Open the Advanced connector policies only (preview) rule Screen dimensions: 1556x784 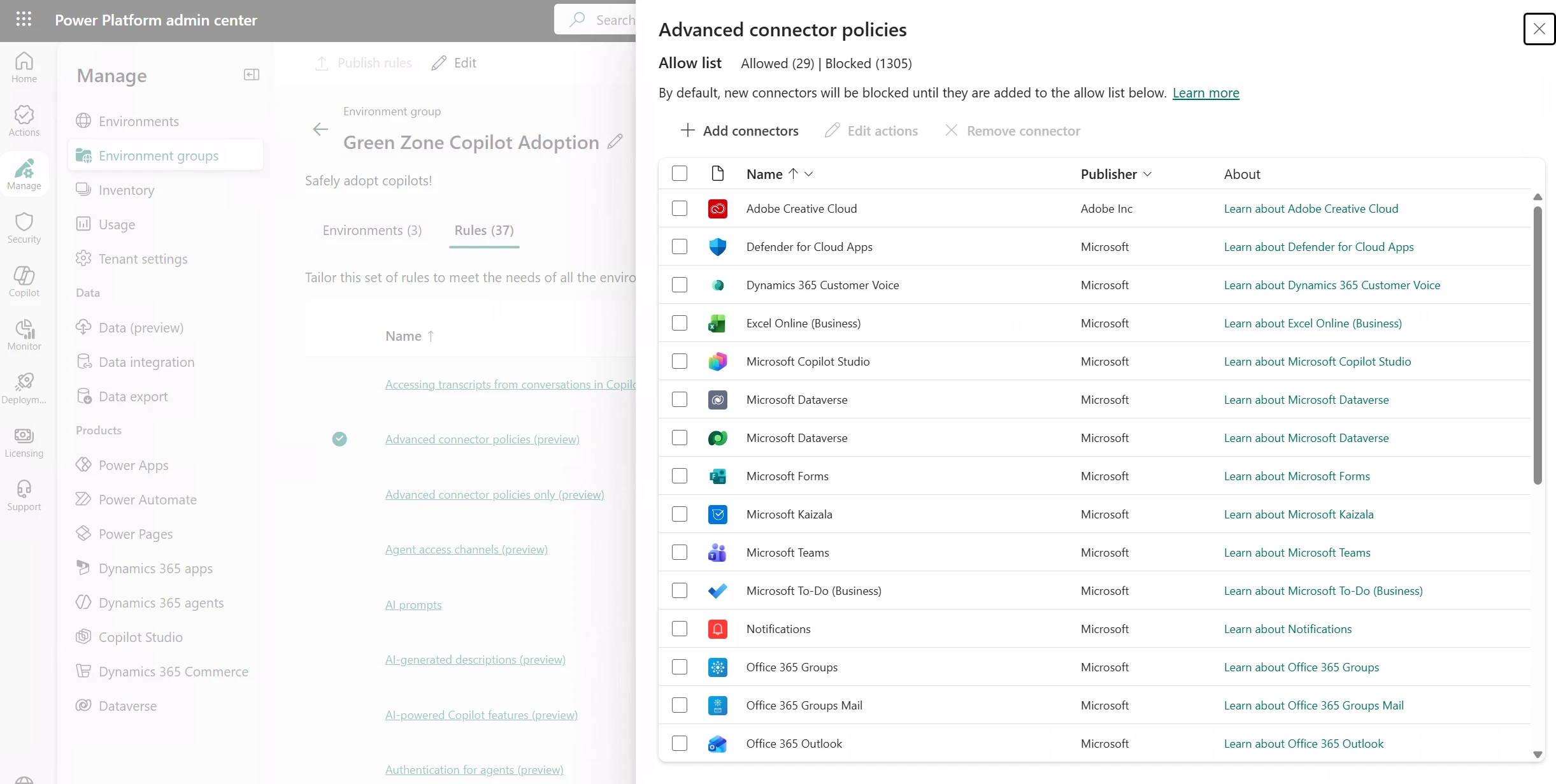pos(494,494)
